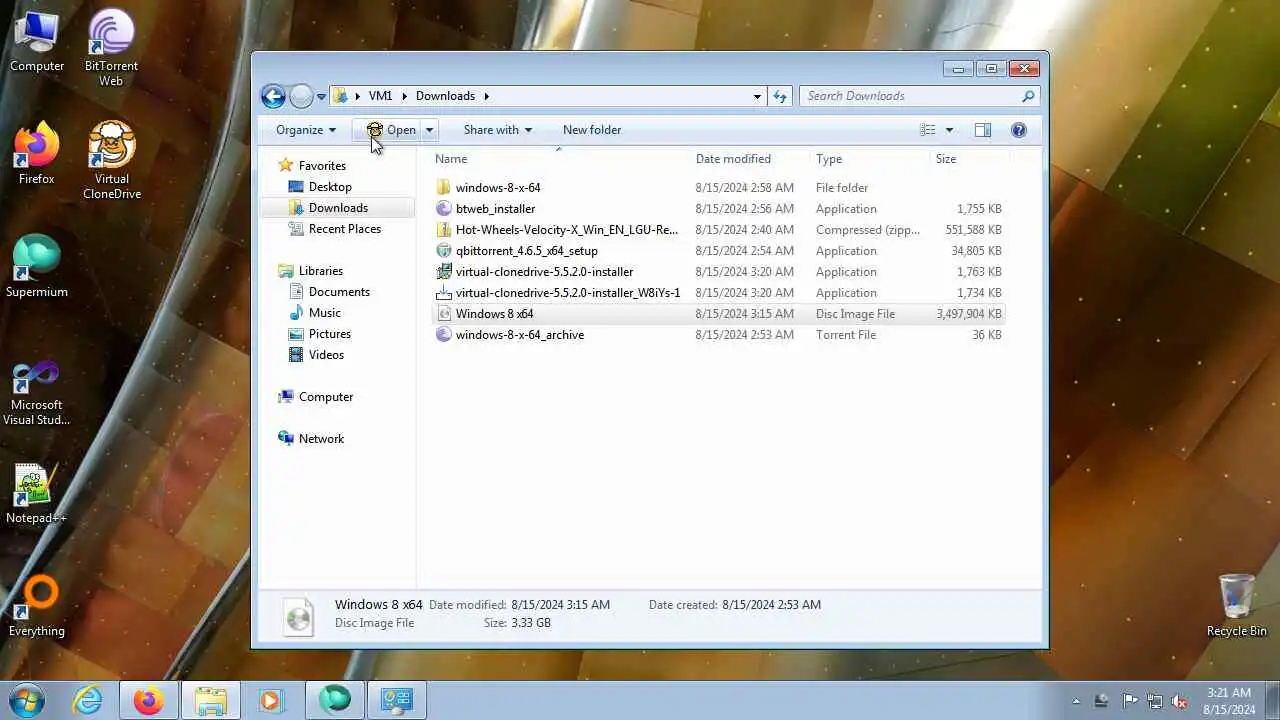Open Firefox from taskbar
The image size is (1280, 720).
point(149,700)
